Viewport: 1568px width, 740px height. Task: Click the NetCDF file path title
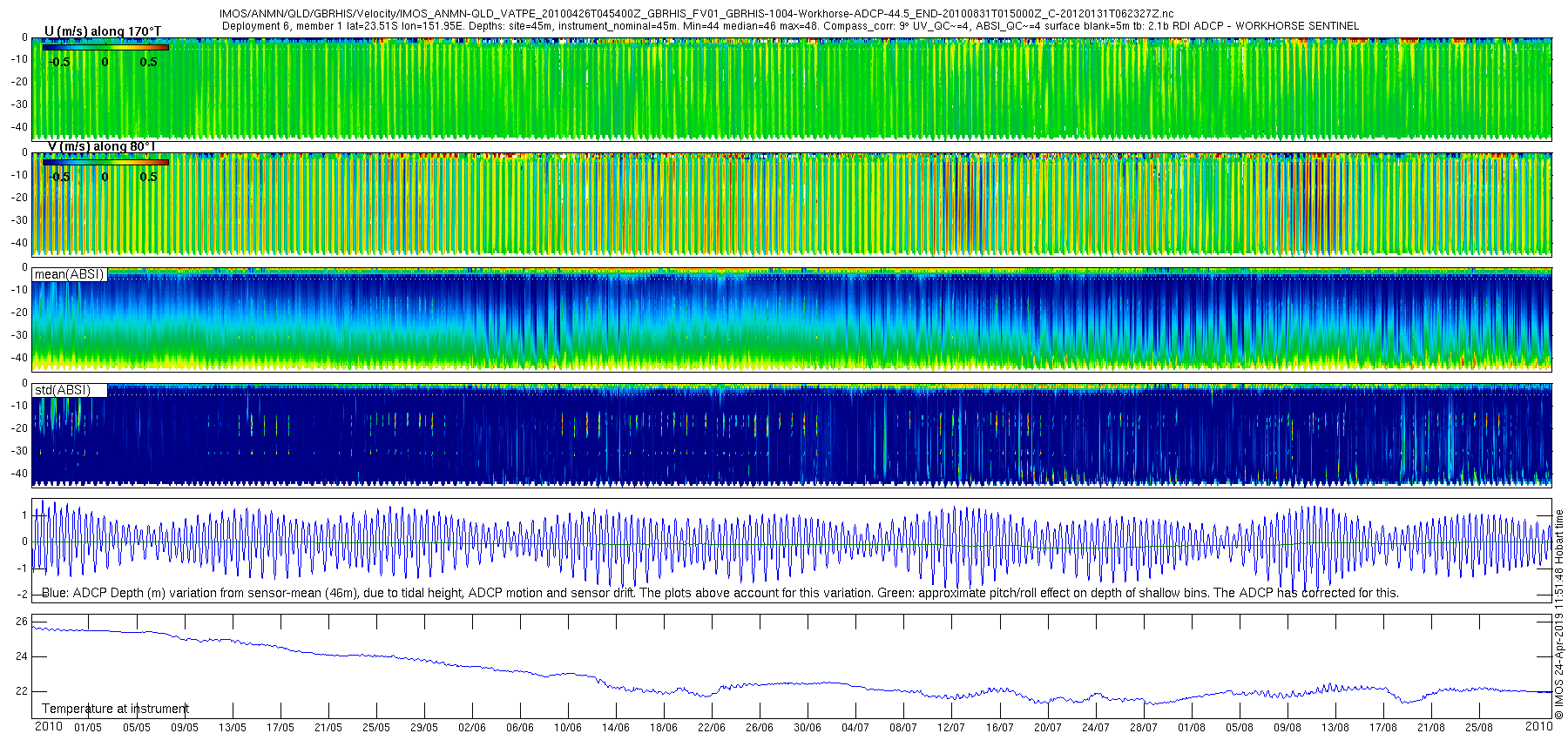696,14
